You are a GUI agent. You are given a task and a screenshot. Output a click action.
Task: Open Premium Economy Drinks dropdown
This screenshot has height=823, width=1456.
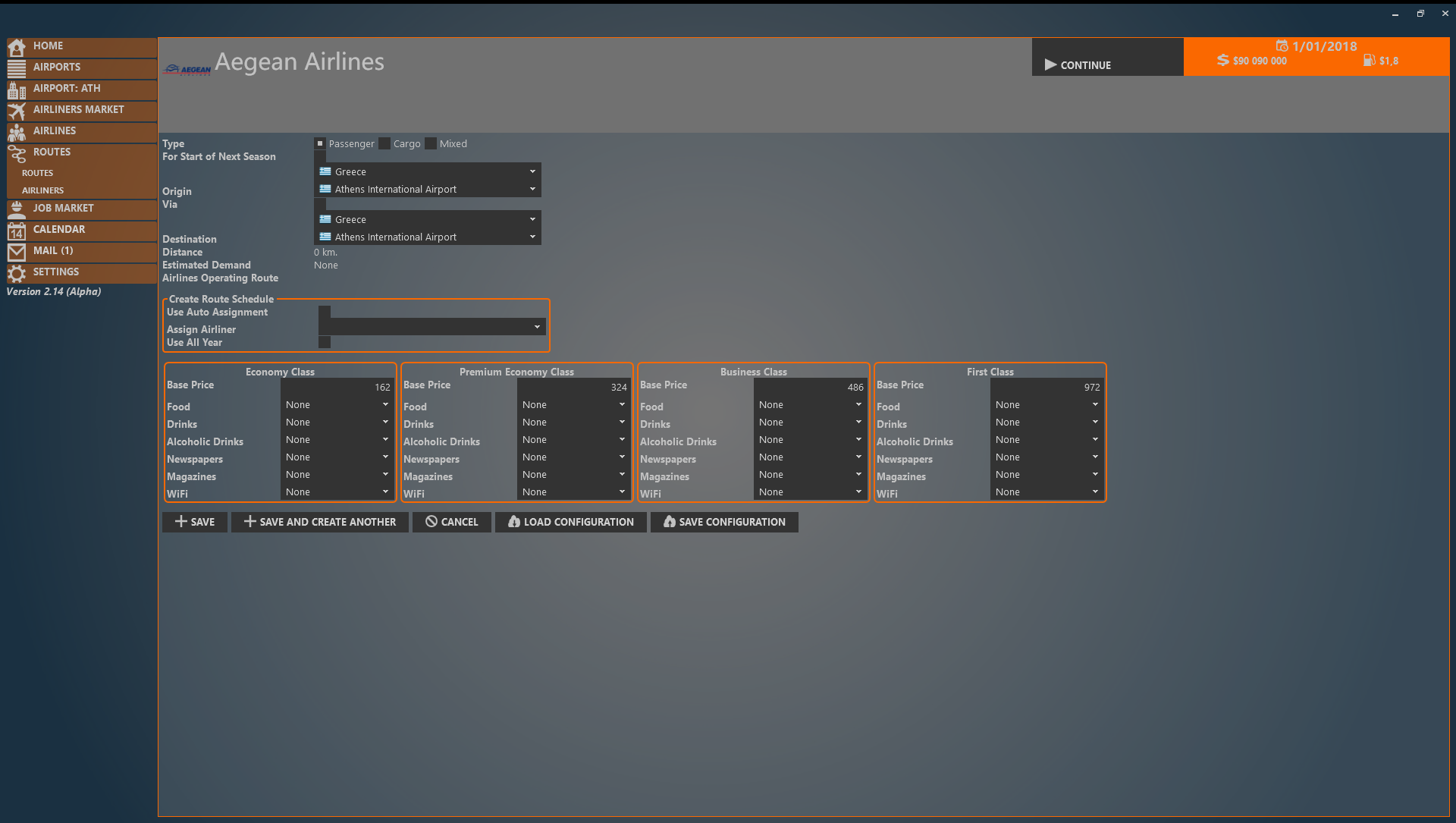coord(574,422)
